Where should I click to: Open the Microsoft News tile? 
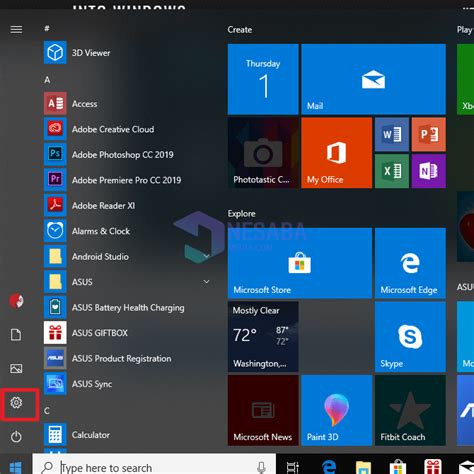(x=263, y=410)
